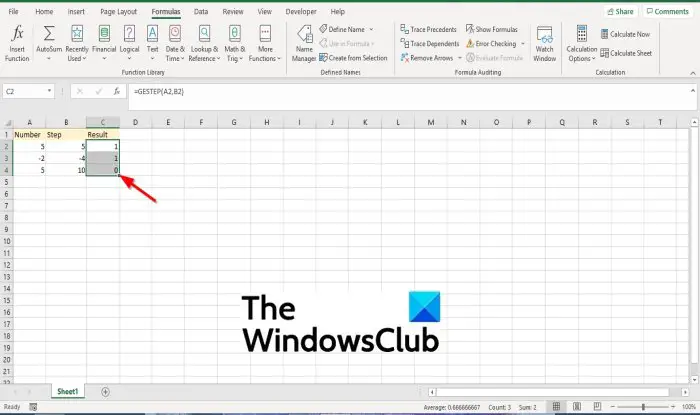Open the Page Layout ribbon tab
Screen dimensions: 700x415
click(x=118, y=12)
